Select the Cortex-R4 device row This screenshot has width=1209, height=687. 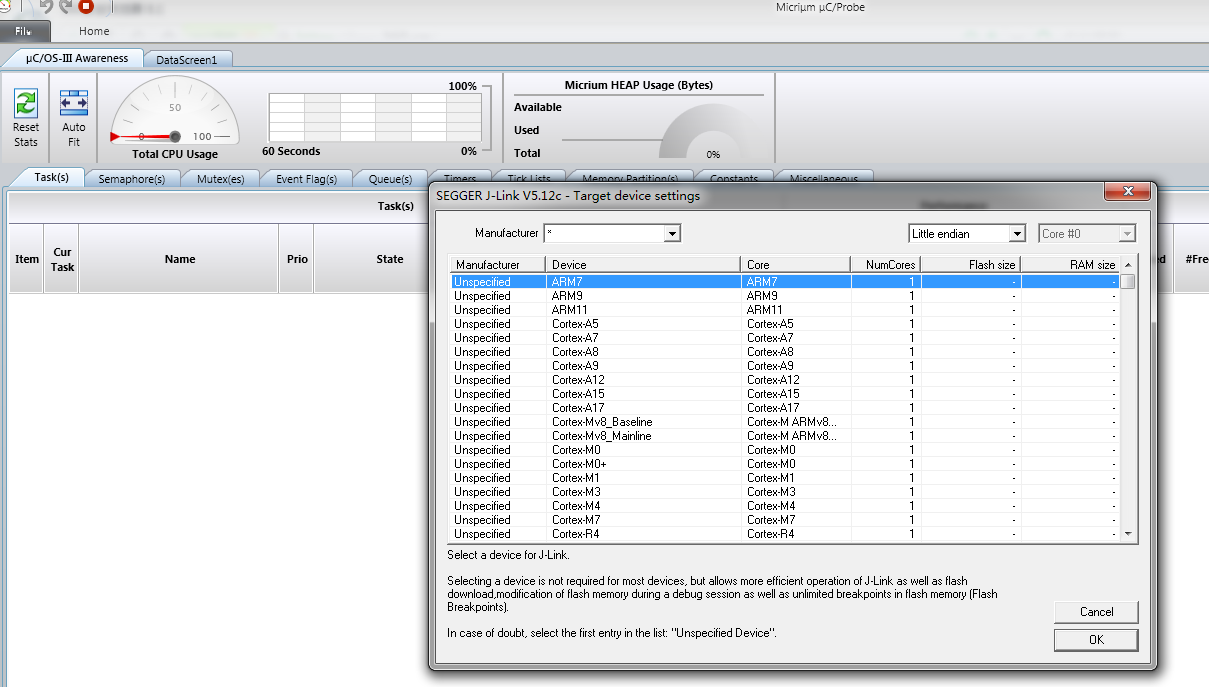[785, 534]
